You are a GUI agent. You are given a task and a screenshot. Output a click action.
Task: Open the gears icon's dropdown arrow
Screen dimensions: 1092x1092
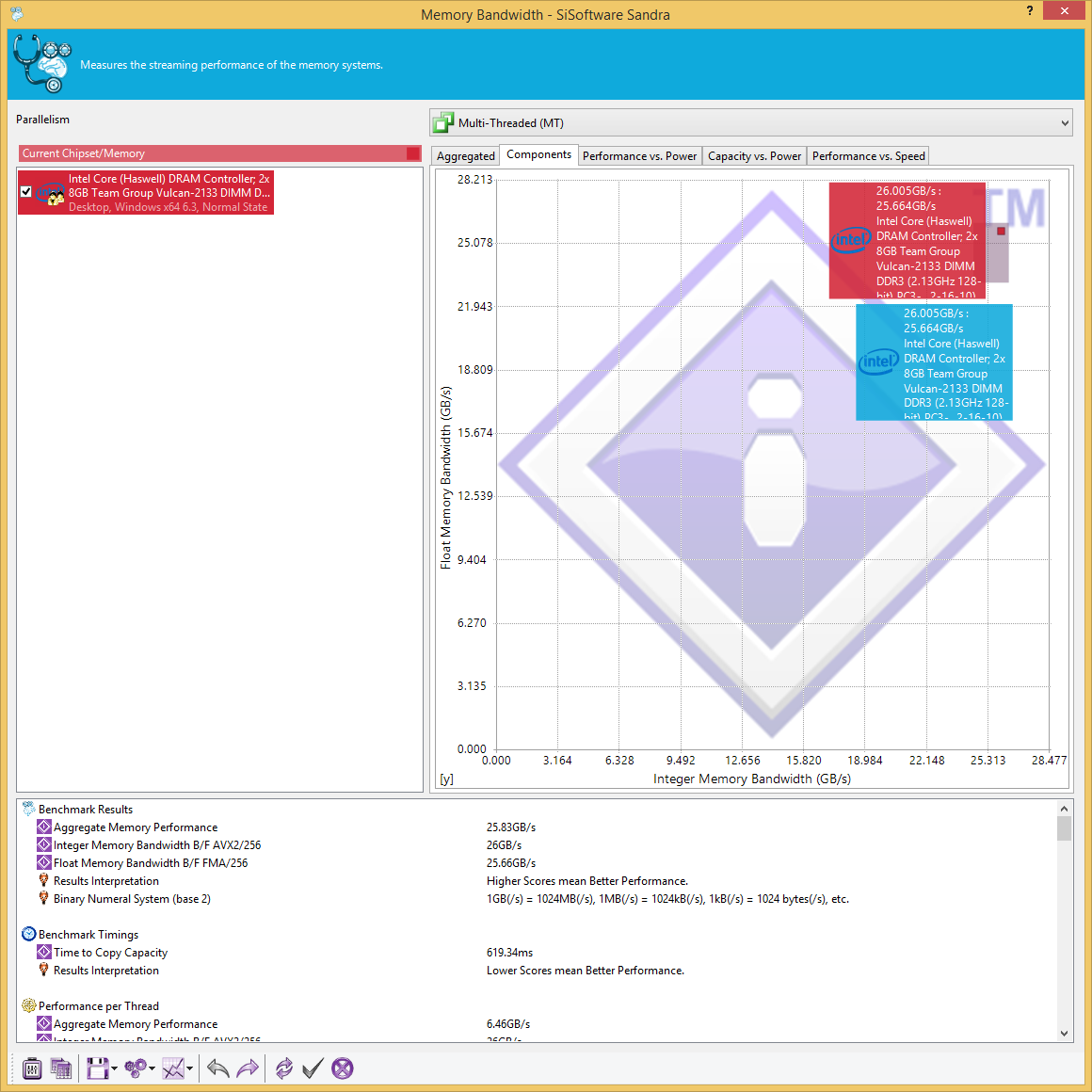pos(152,1069)
